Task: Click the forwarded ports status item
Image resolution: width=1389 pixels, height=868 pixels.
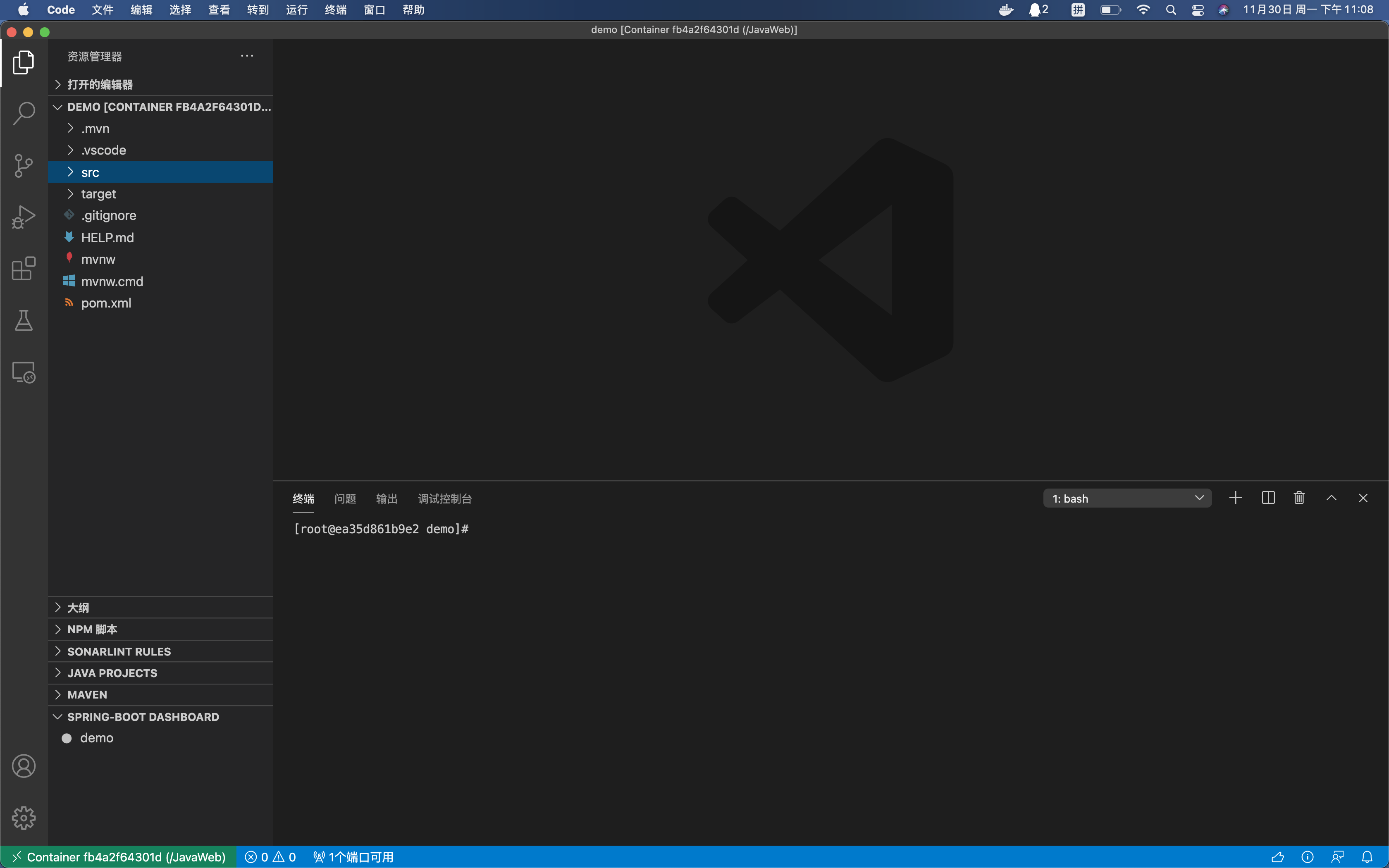Action: [353, 857]
